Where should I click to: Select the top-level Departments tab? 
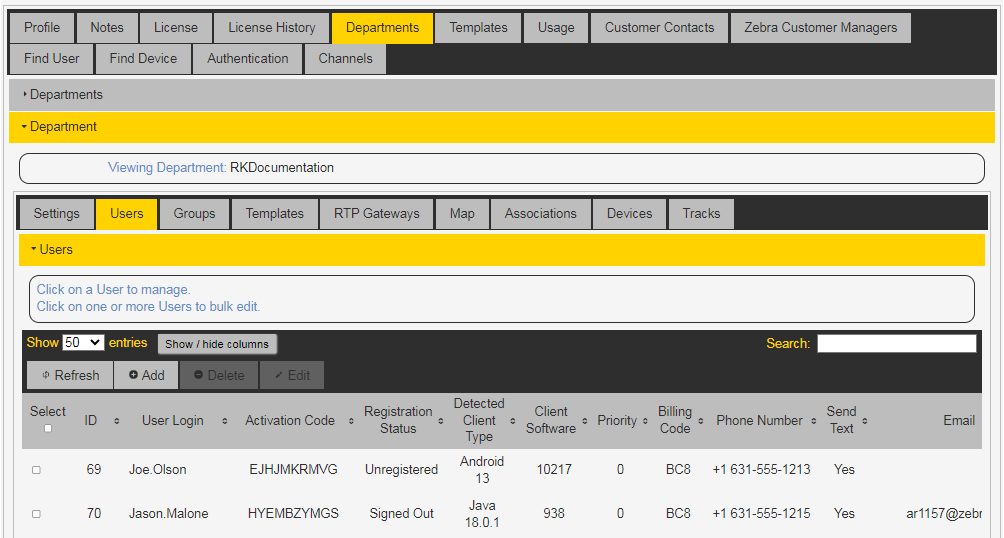click(382, 28)
